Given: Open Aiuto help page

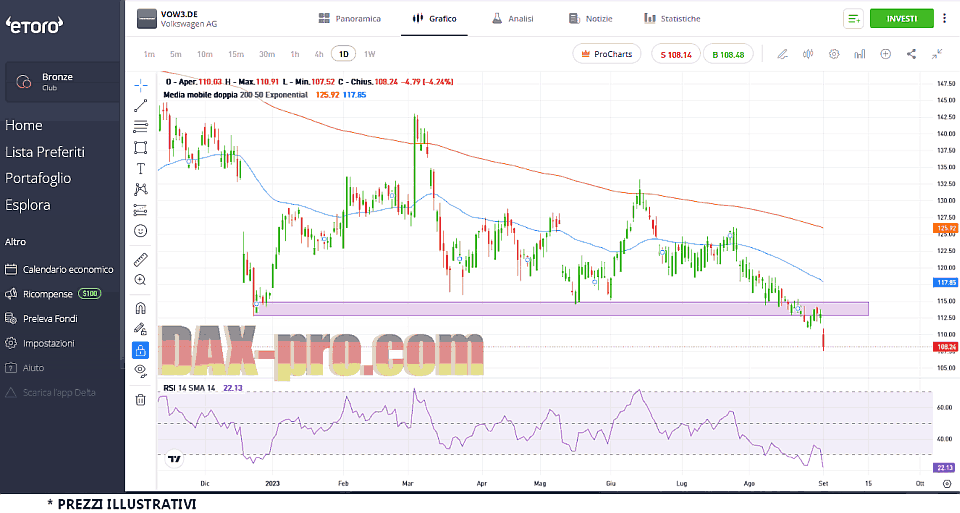Looking at the screenshot, I should coord(24,367).
